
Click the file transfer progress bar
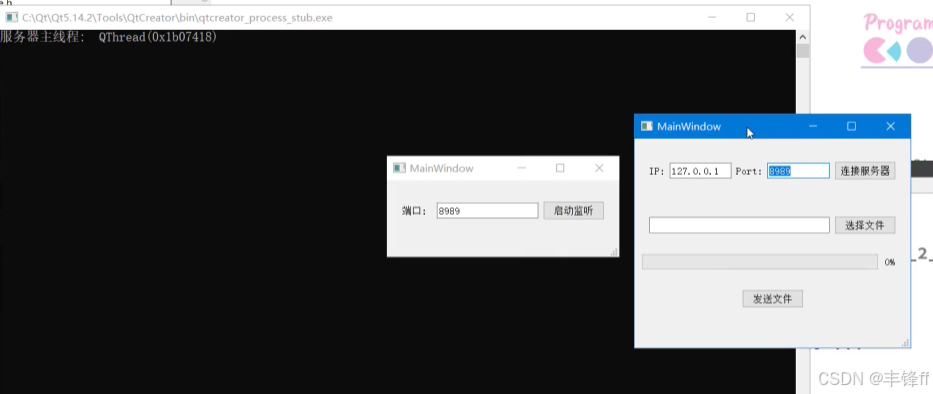click(760, 262)
